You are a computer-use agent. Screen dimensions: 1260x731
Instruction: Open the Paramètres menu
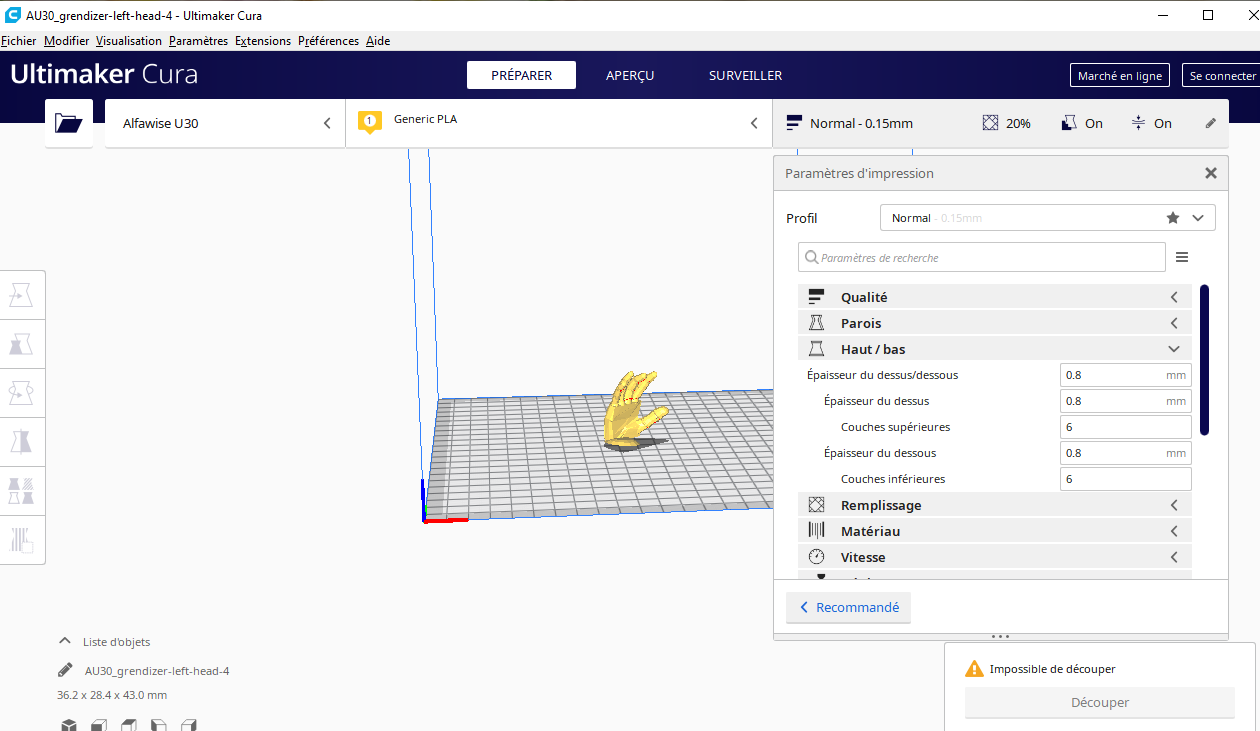point(198,41)
